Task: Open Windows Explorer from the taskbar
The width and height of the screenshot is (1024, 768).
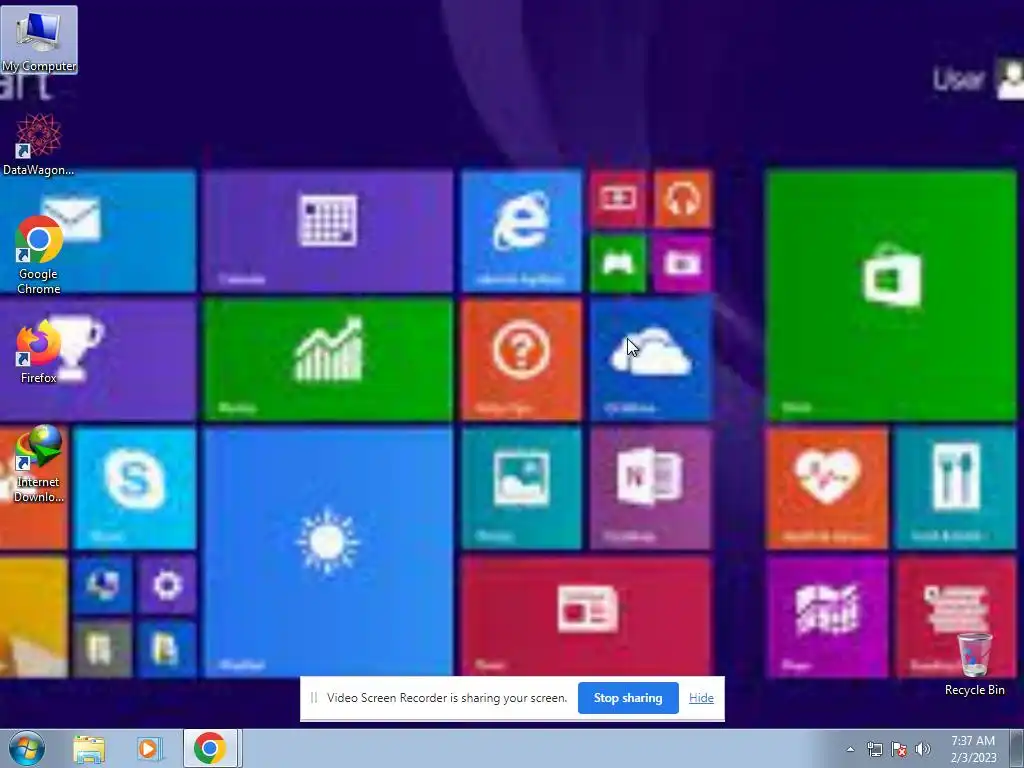Action: 89,749
